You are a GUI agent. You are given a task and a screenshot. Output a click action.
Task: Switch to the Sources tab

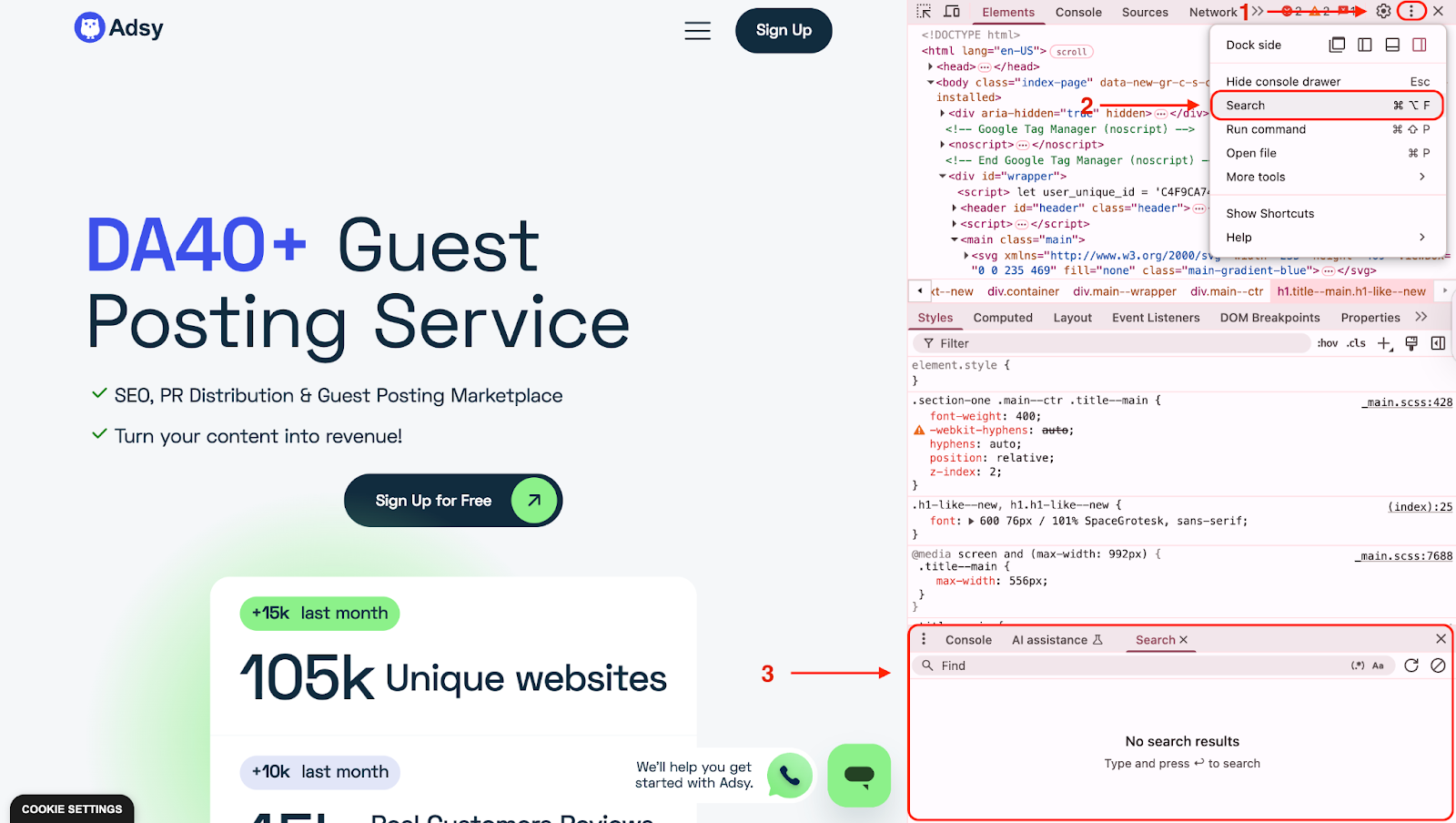[1145, 12]
